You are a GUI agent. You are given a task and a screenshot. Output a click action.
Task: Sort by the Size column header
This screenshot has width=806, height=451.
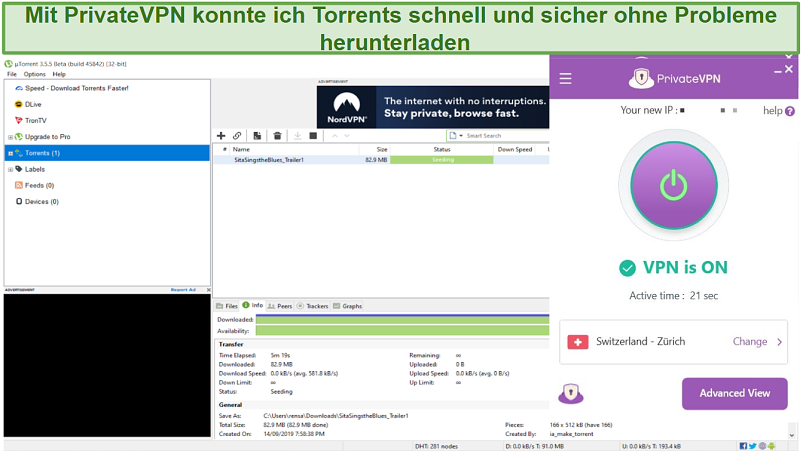pyautogui.click(x=374, y=149)
